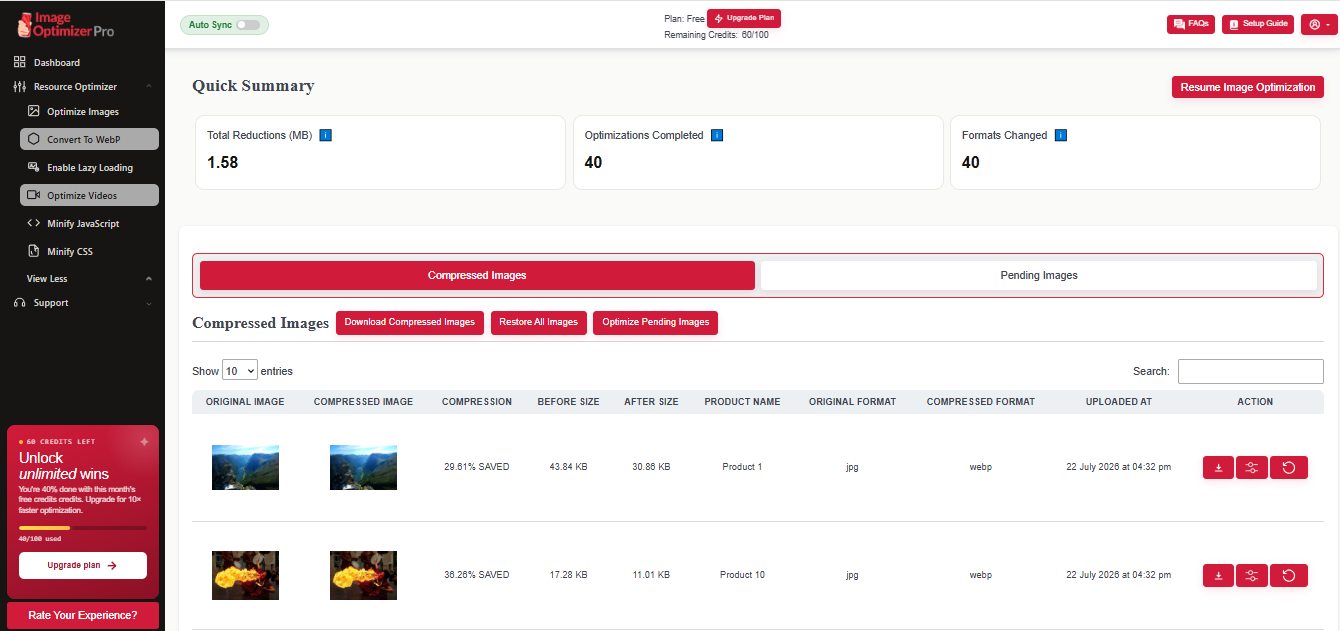Click the sidebar Upgrade plan button
The image size is (1340, 631).
(83, 565)
